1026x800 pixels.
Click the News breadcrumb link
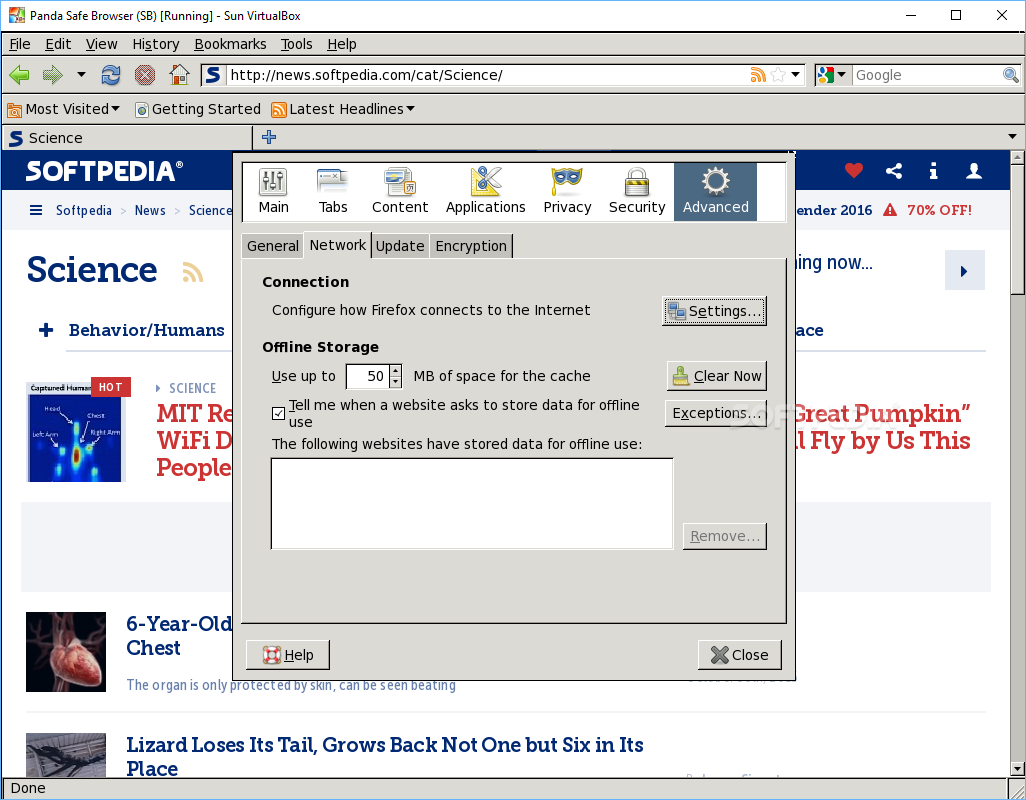(x=150, y=210)
